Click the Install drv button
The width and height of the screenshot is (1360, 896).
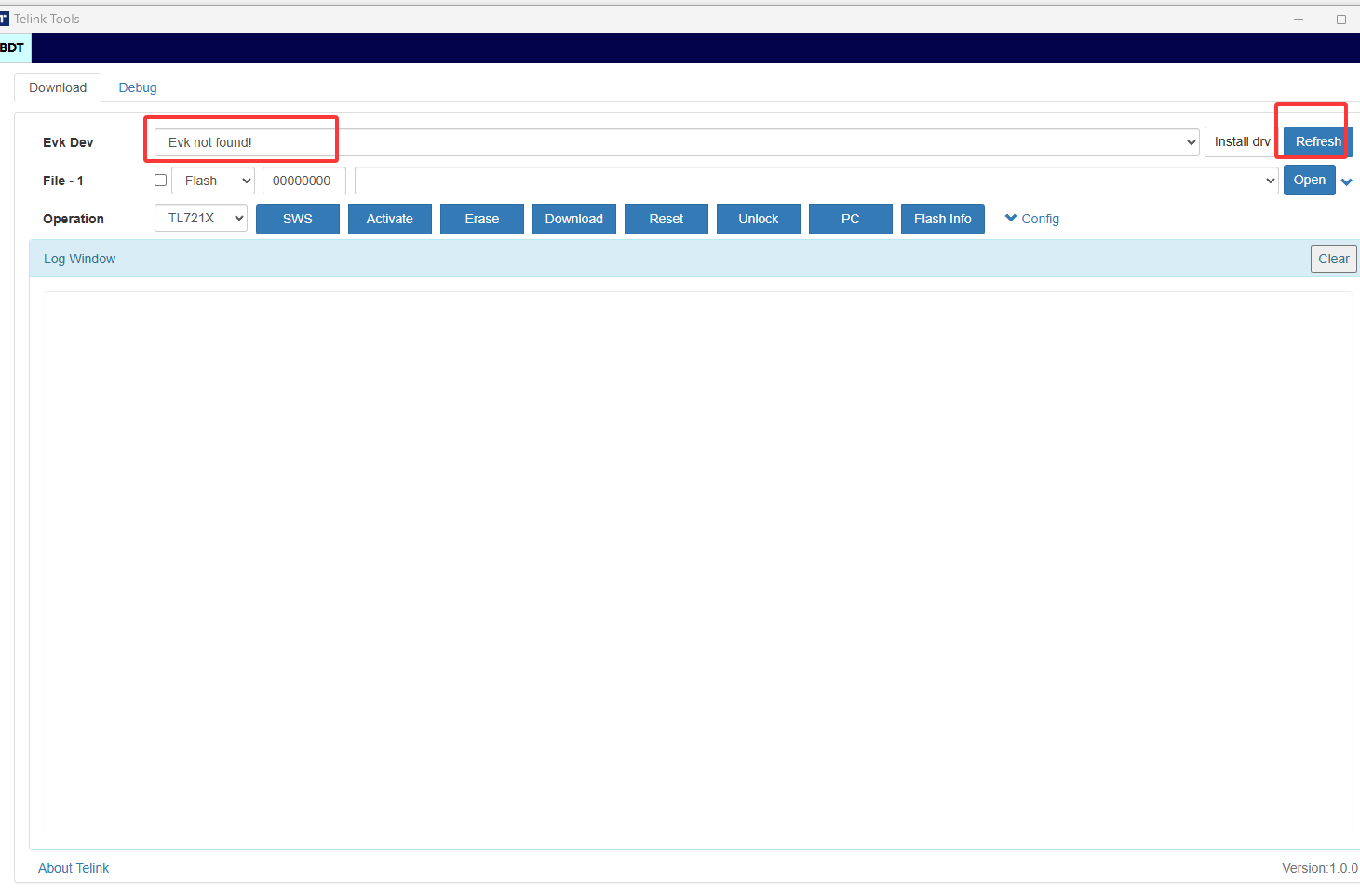tap(1242, 141)
